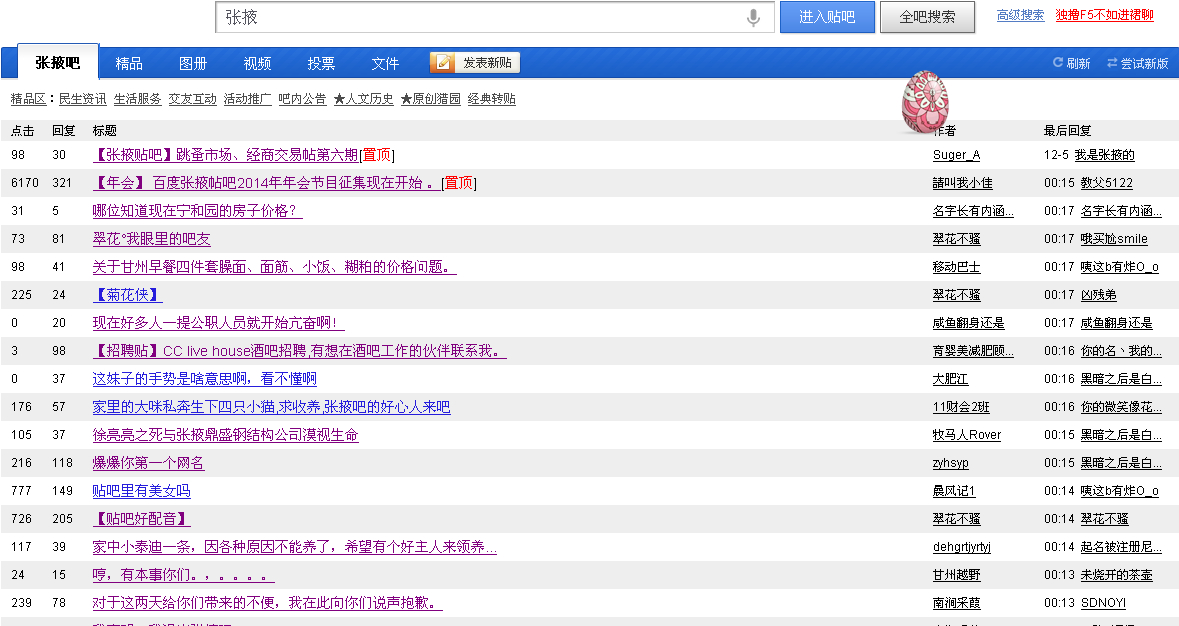The width and height of the screenshot is (1179, 626).
Task: Open the ★原创猎园 category link
Action: pyautogui.click(x=431, y=99)
